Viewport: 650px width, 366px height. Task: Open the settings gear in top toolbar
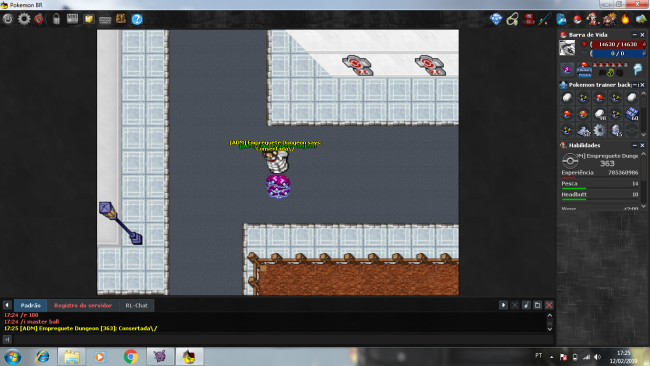(x=24, y=19)
